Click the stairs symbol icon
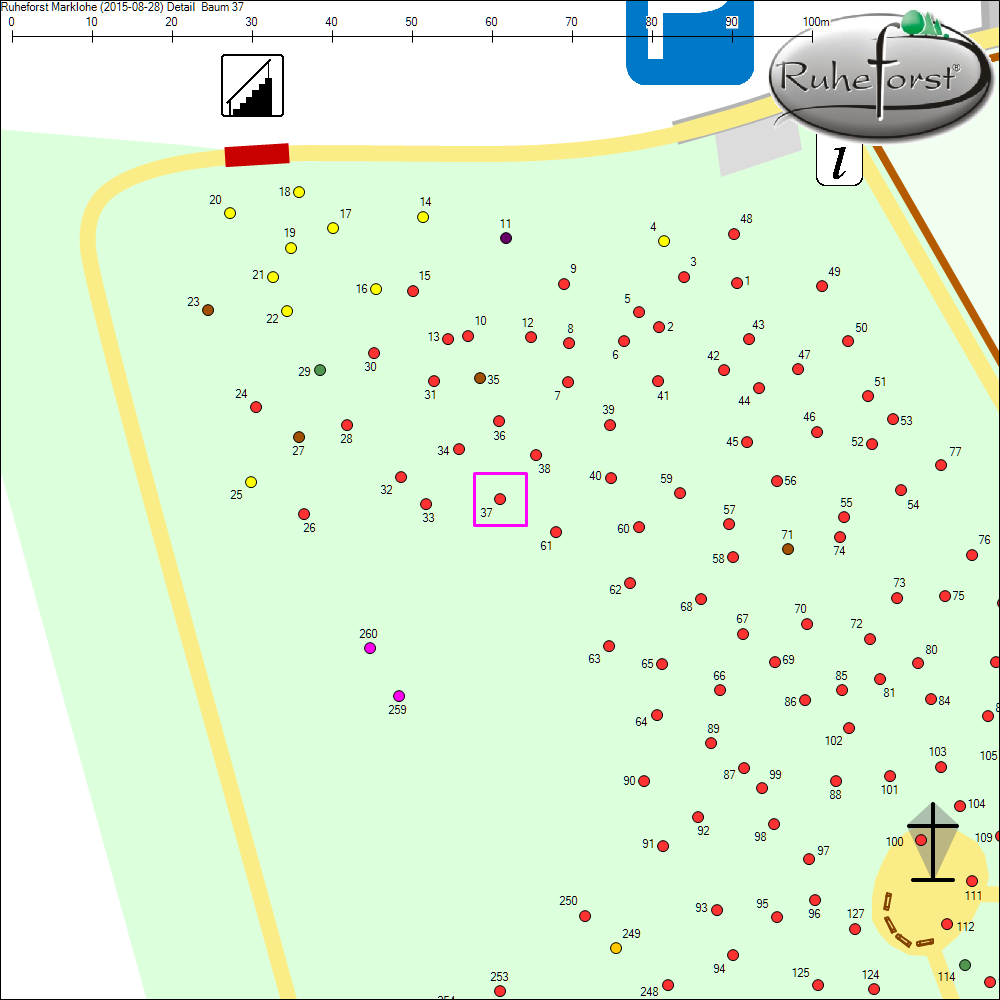This screenshot has height=1000, width=1000. [253, 85]
